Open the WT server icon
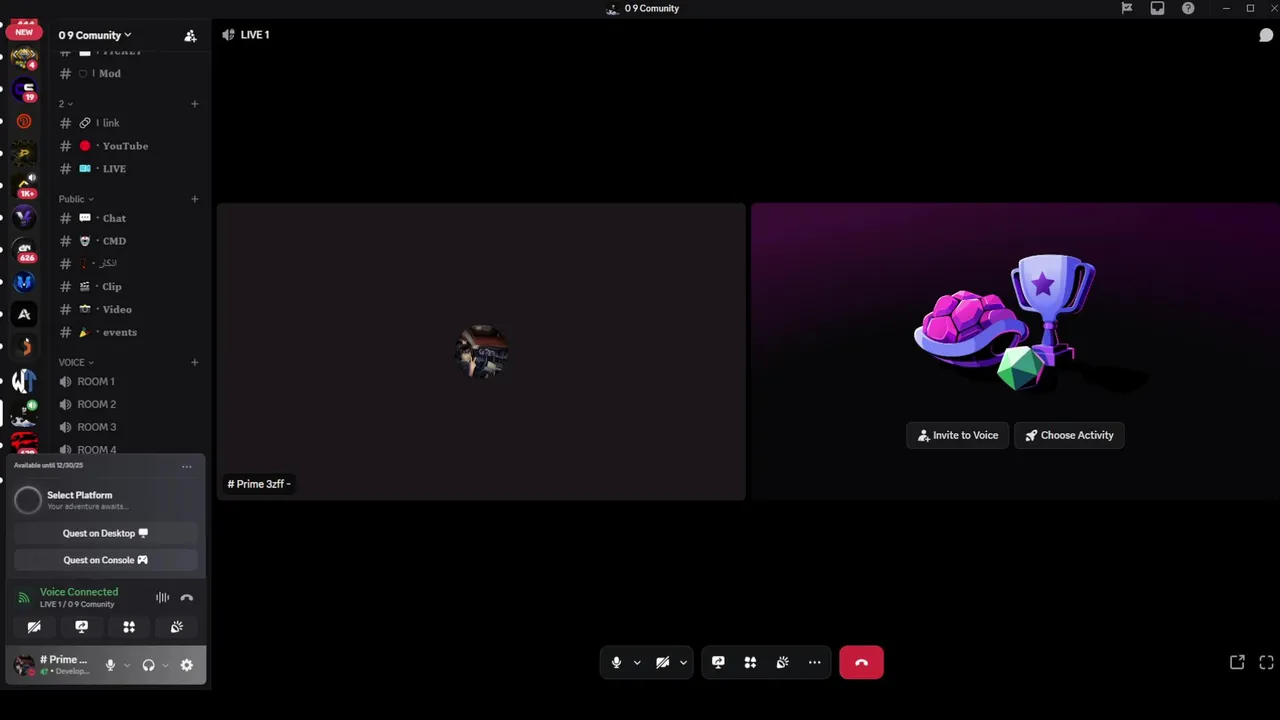Image resolution: width=1280 pixels, height=720 pixels. tap(25, 380)
